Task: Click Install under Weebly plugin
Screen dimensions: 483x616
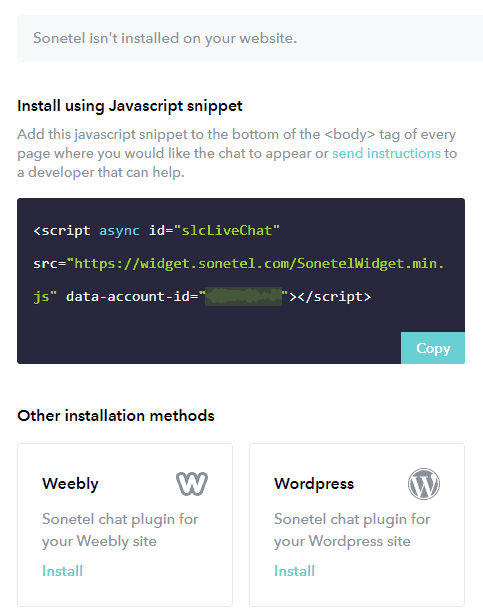Action: point(62,571)
